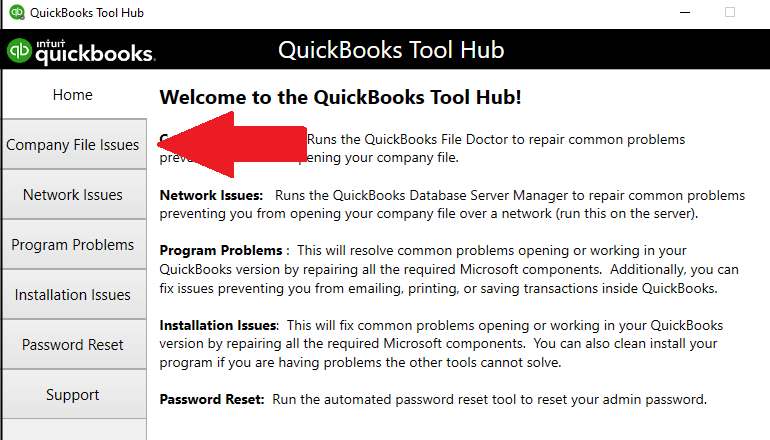
Task: Open the Program Problems sidebar tab
Action: (x=73, y=245)
